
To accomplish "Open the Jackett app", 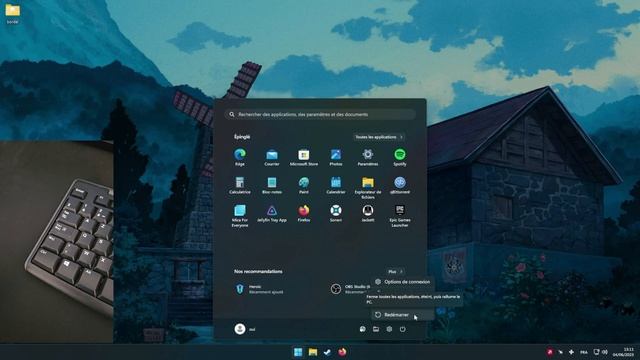I will pyautogui.click(x=367, y=213).
